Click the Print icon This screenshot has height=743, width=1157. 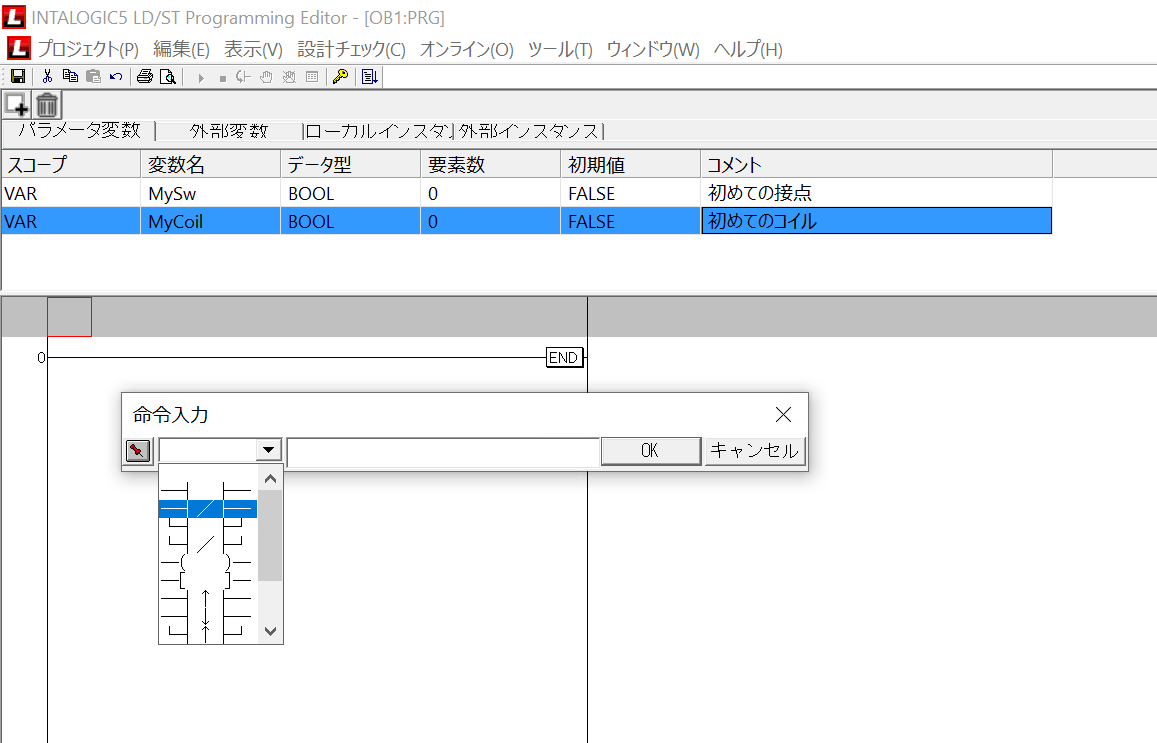(x=145, y=76)
